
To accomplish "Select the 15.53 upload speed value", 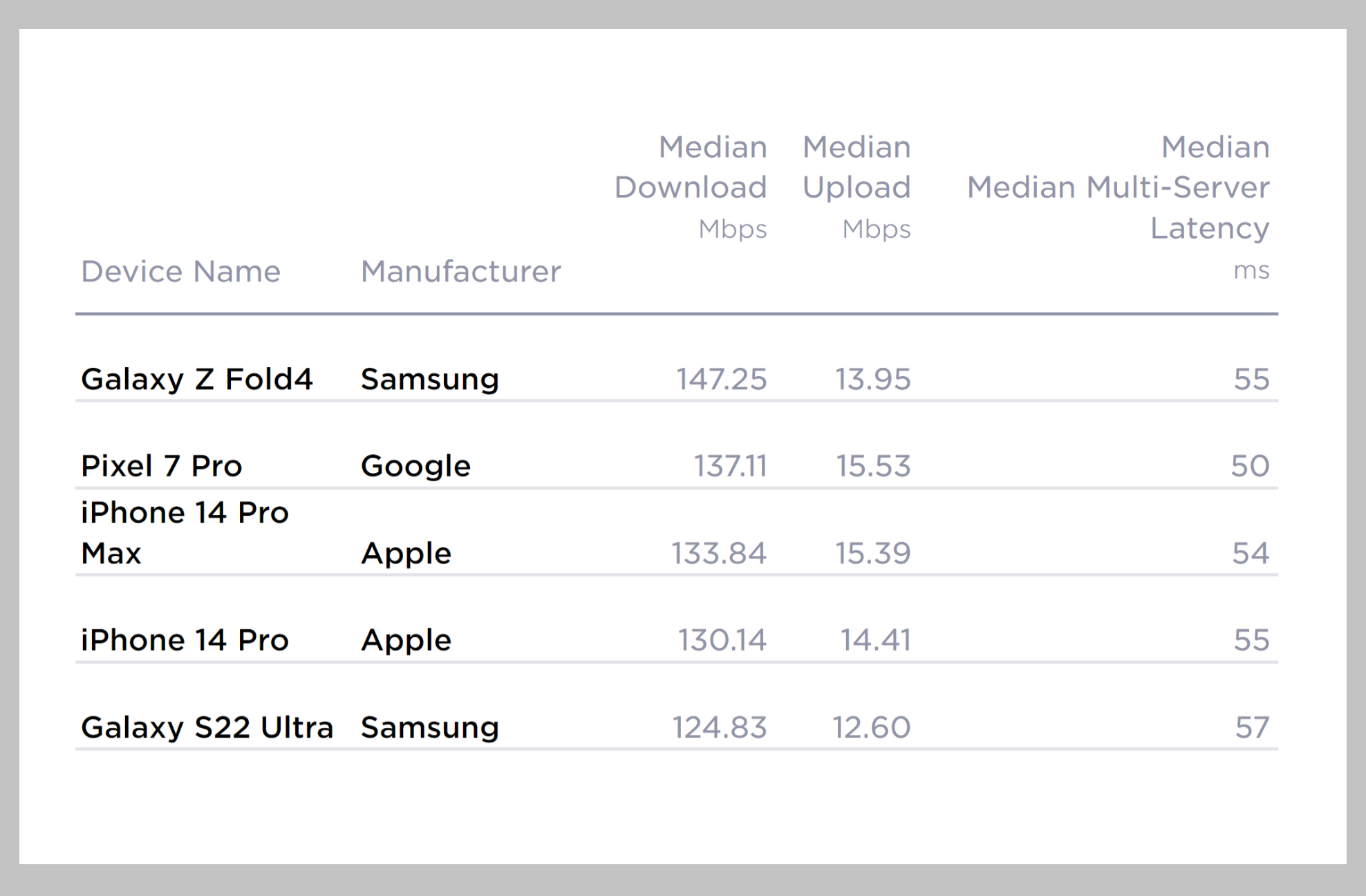I will point(873,466).
